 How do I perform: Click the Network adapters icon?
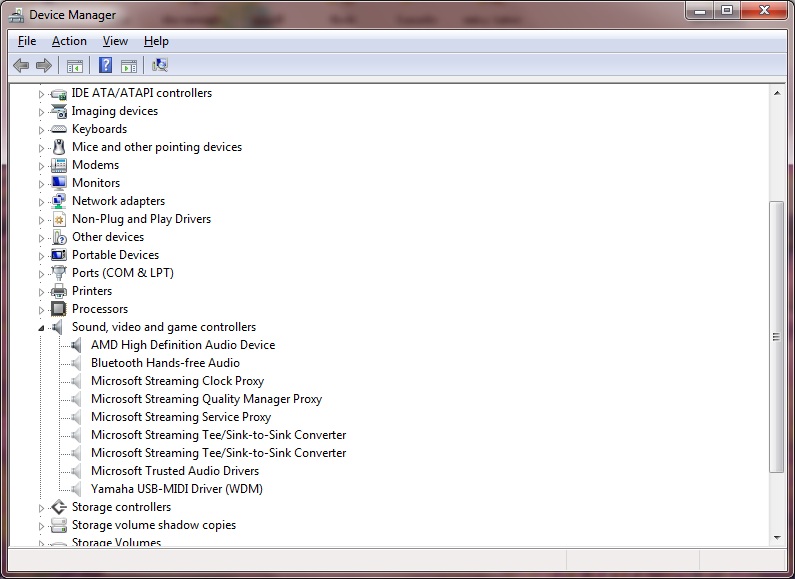[59, 201]
